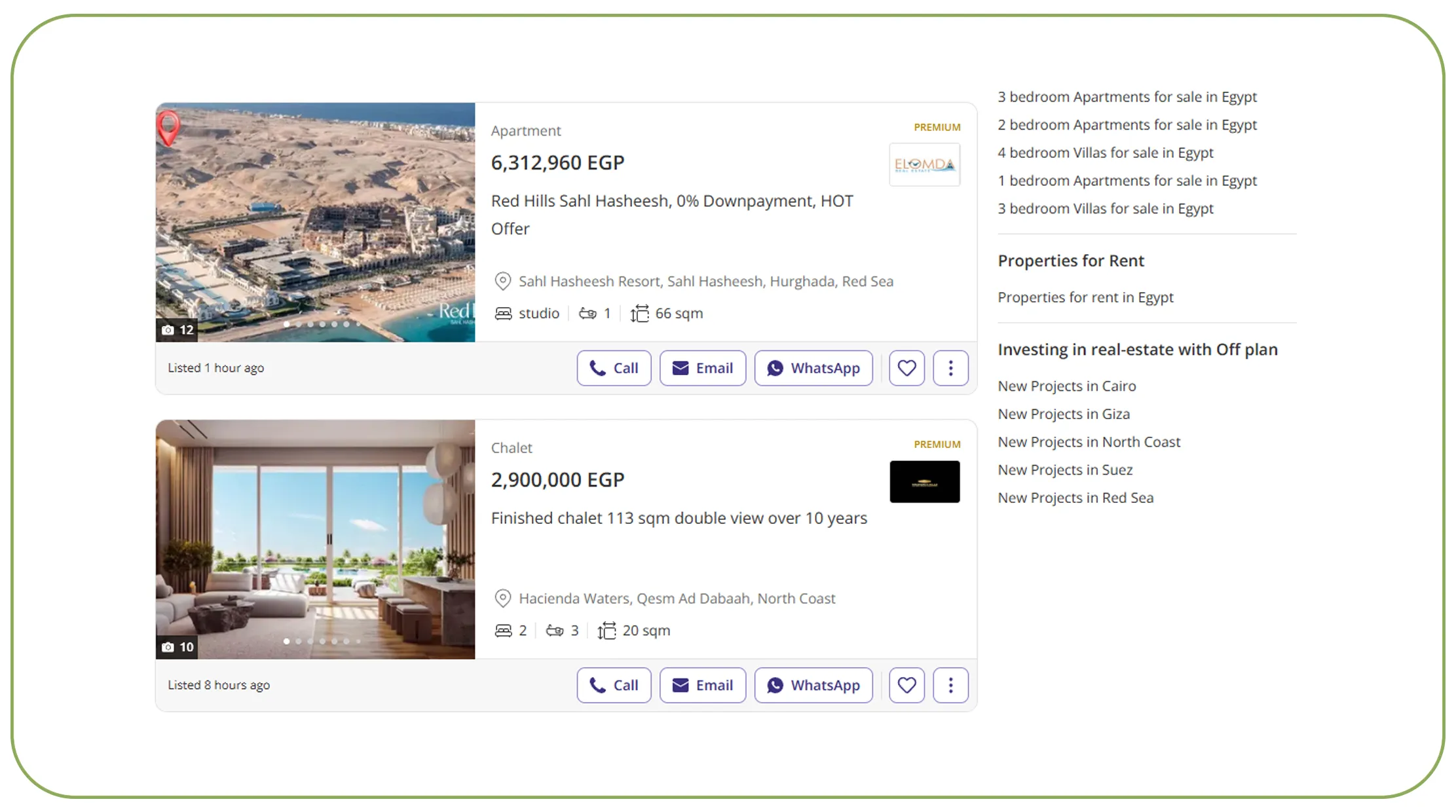The height and width of the screenshot is (812, 1456).
Task: Expand the three-dot menu on the chalet
Action: coord(950,685)
